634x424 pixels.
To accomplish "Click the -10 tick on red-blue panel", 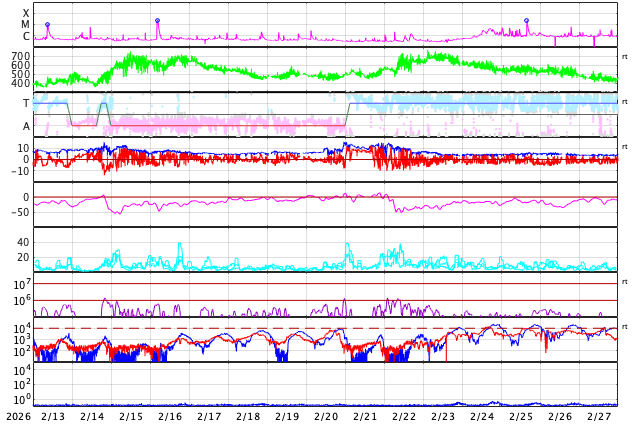I will coord(20,171).
